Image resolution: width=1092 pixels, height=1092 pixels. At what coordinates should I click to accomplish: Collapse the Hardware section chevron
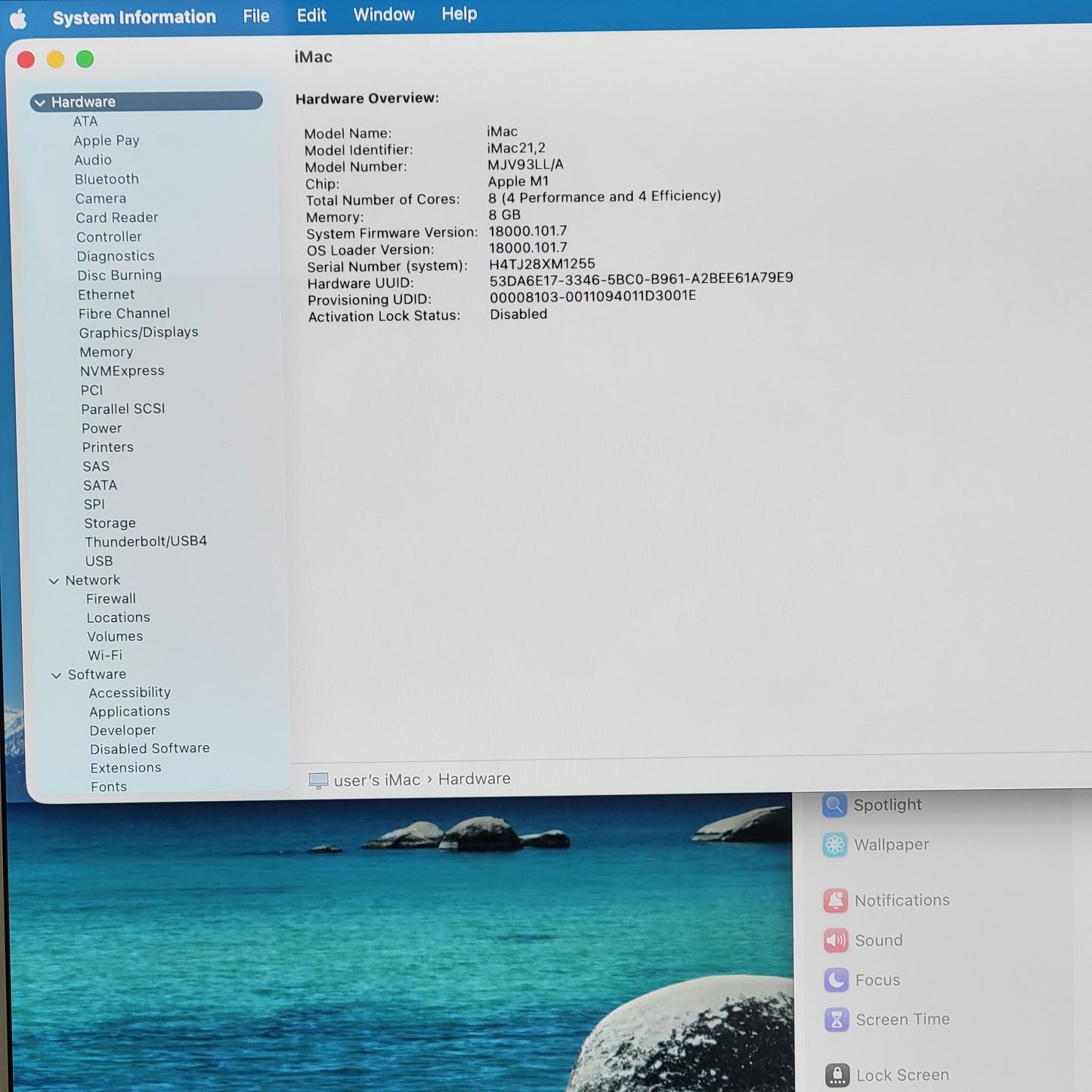40,103
